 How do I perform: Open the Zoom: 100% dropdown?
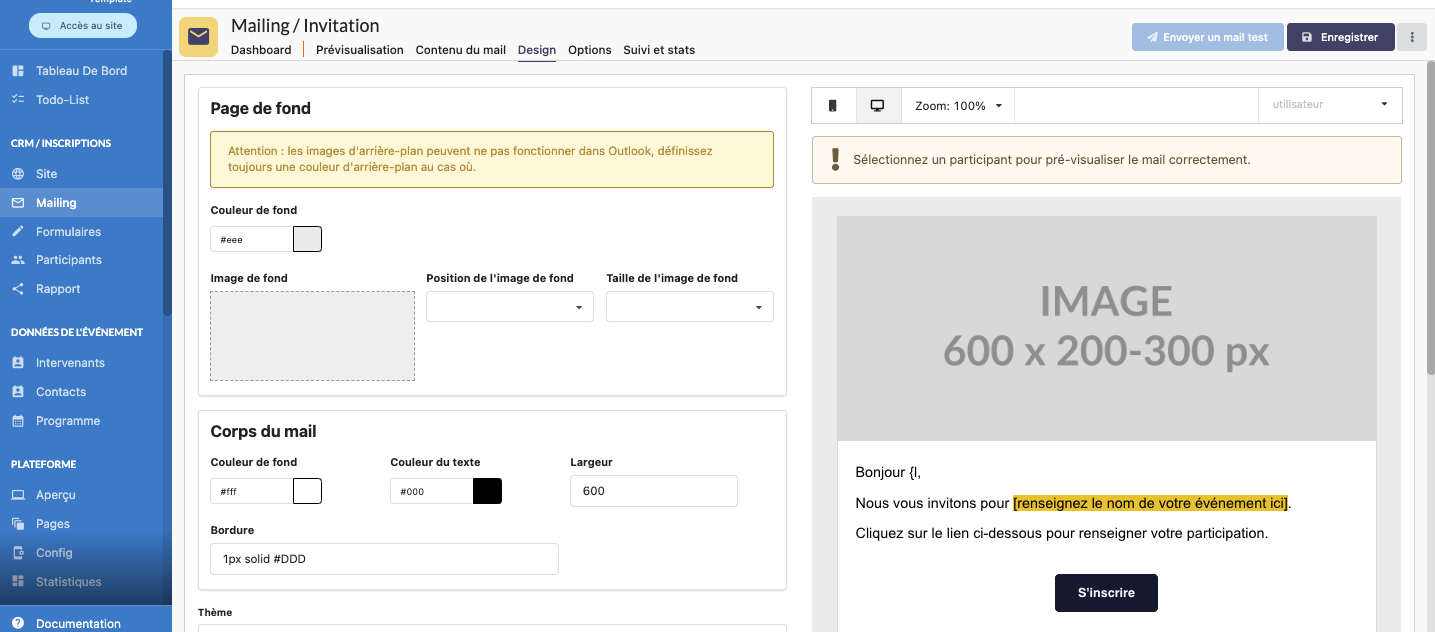point(958,105)
